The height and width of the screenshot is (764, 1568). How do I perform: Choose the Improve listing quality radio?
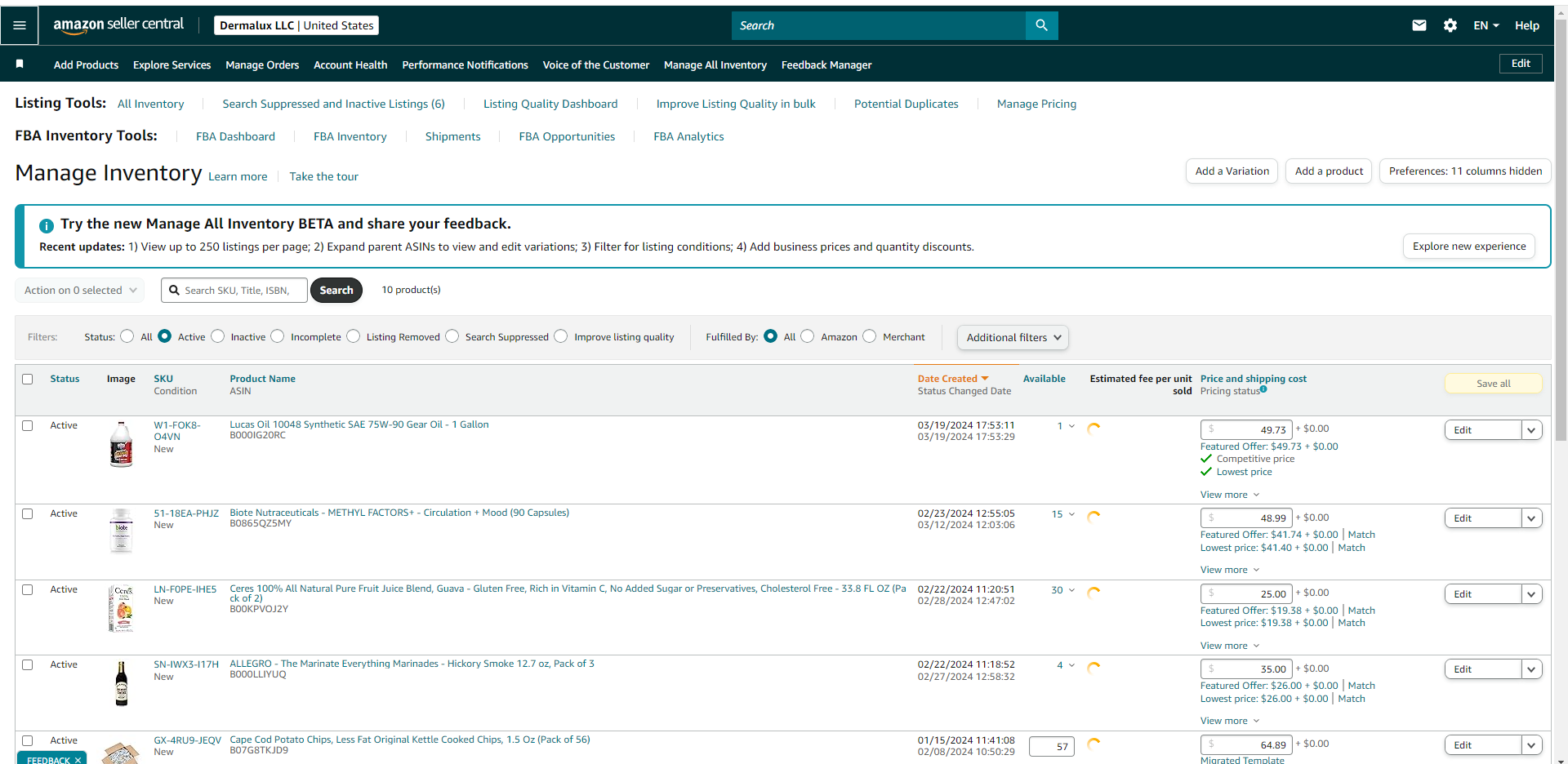[561, 336]
